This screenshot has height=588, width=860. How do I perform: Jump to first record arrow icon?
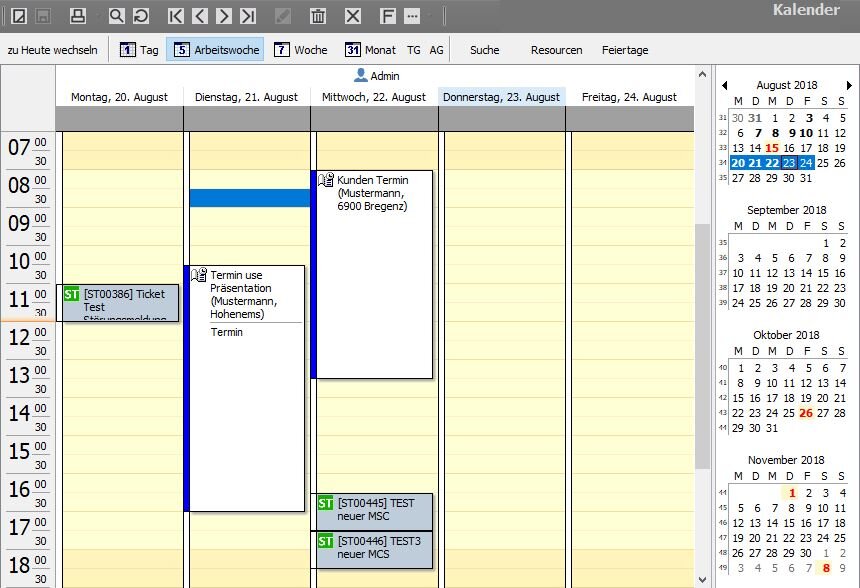click(x=176, y=16)
